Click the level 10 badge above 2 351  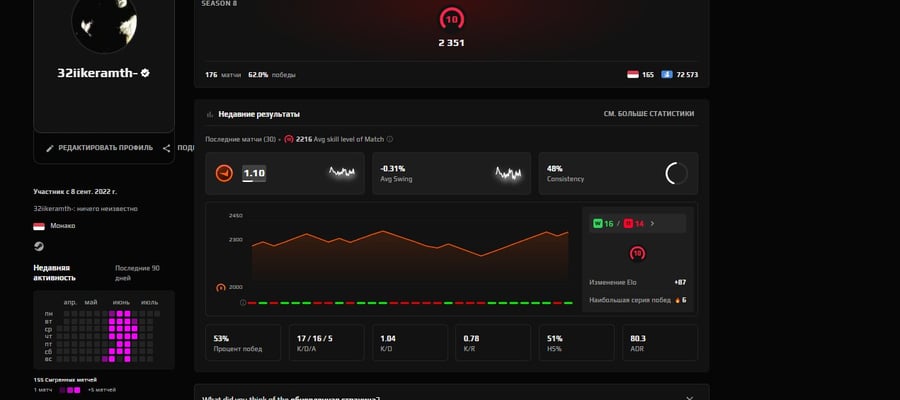pos(452,20)
